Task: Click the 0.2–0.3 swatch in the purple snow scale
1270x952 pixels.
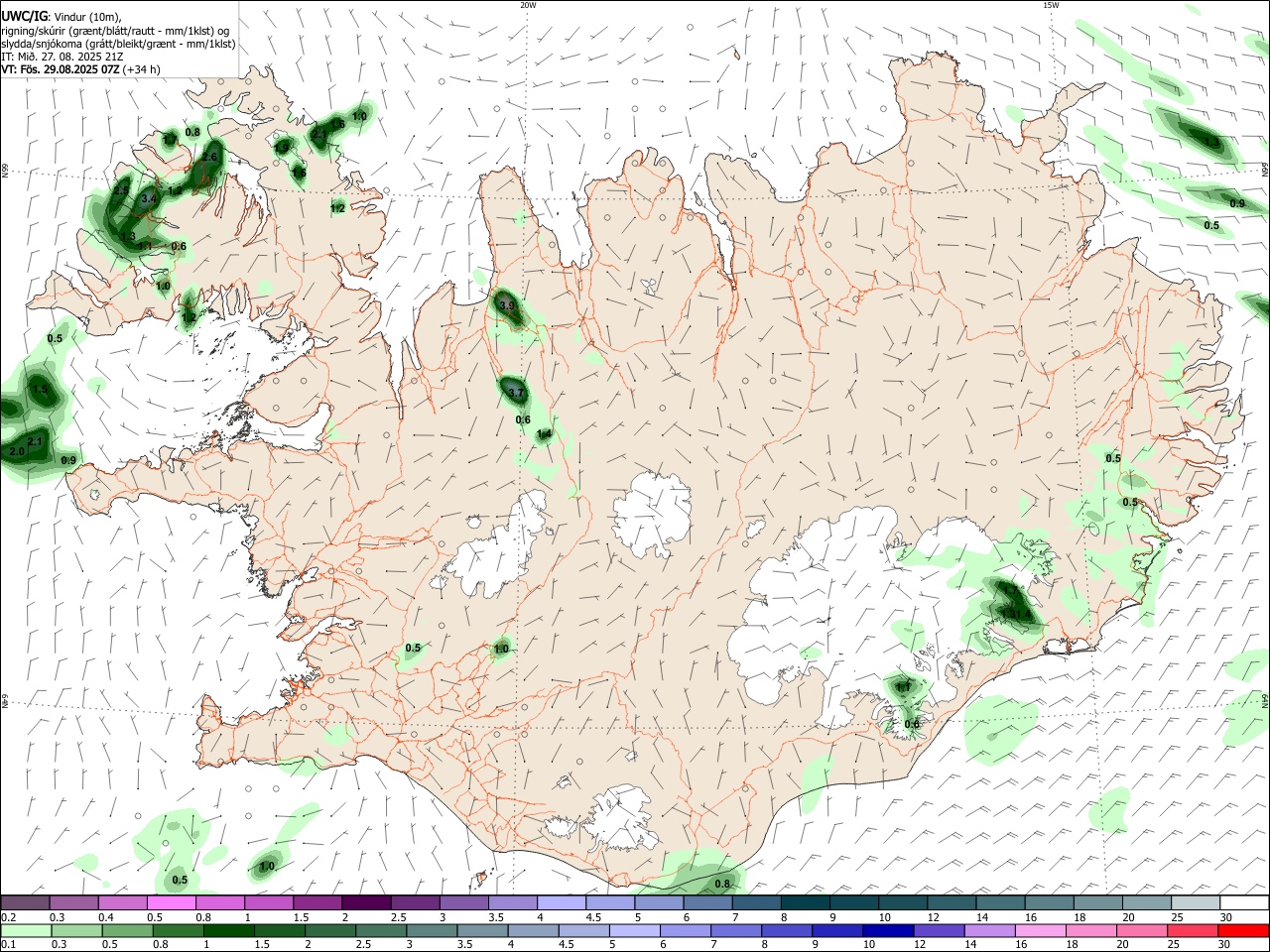Action: (x=26, y=902)
